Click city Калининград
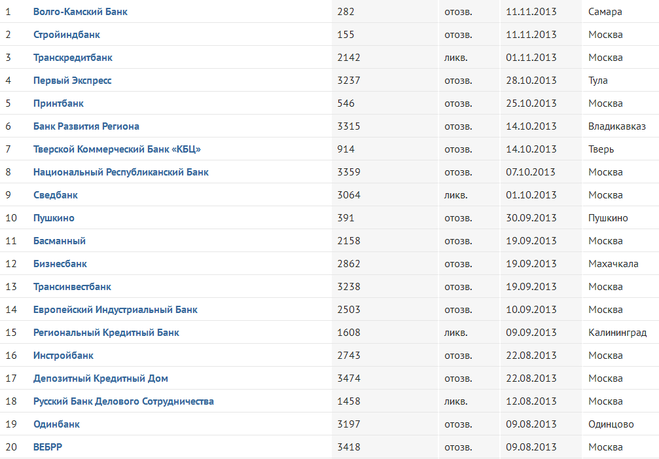This screenshot has width=659, height=459. 617,332
